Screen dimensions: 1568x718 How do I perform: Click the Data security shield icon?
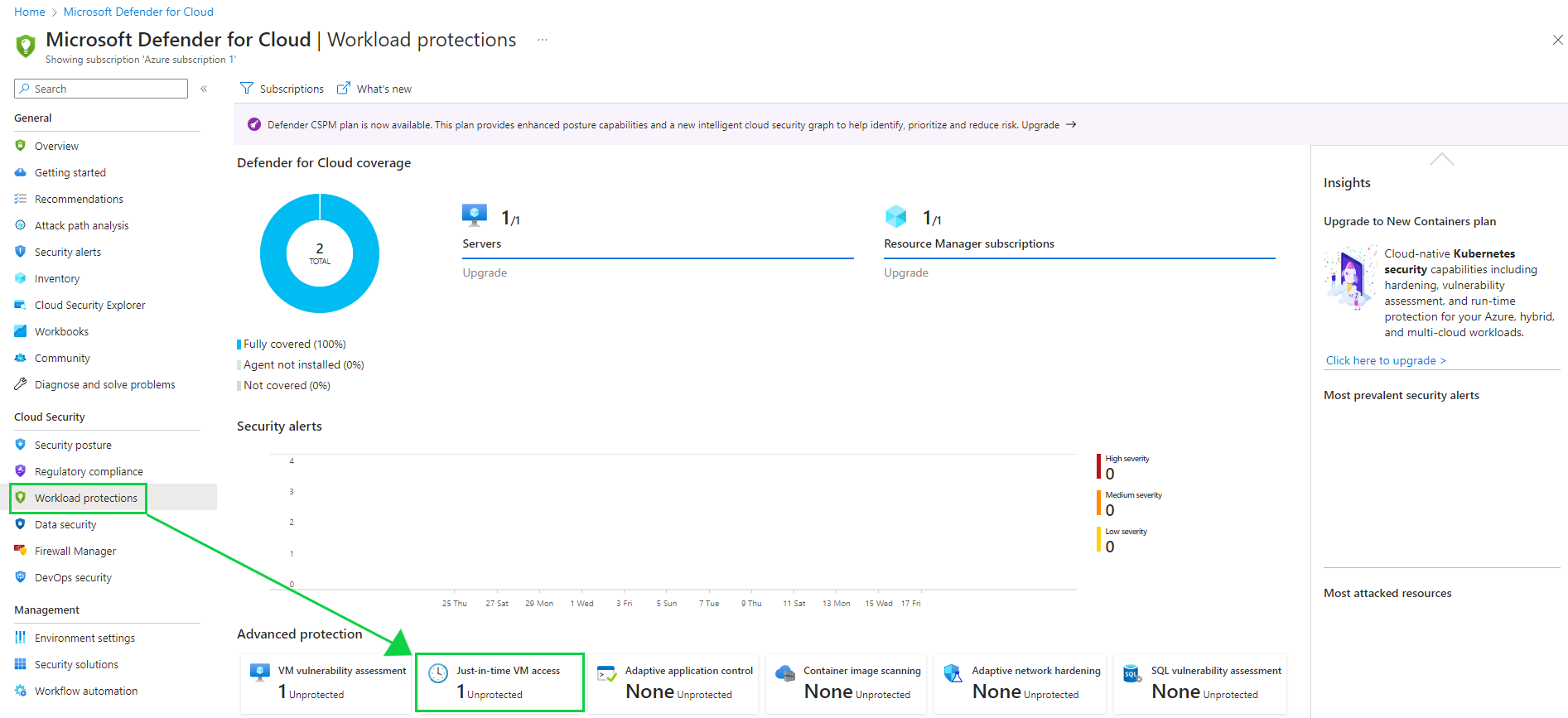pyautogui.click(x=21, y=524)
